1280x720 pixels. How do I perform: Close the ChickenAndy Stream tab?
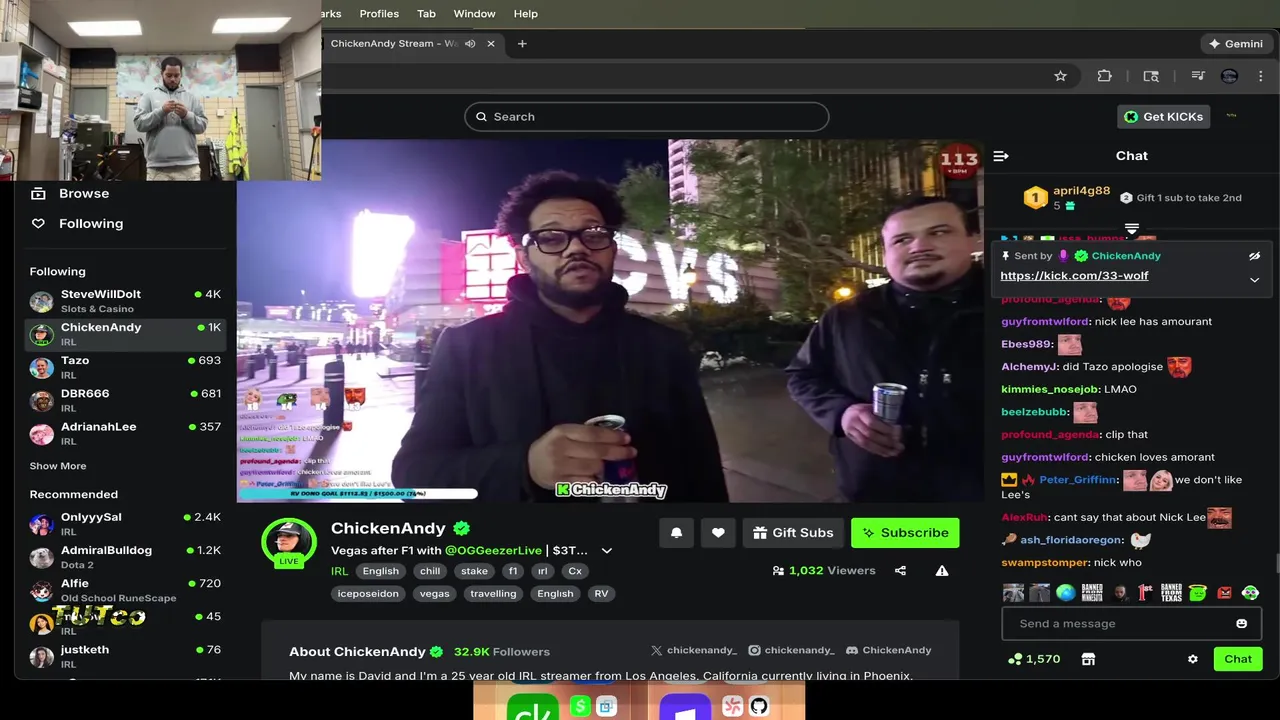[x=491, y=43]
